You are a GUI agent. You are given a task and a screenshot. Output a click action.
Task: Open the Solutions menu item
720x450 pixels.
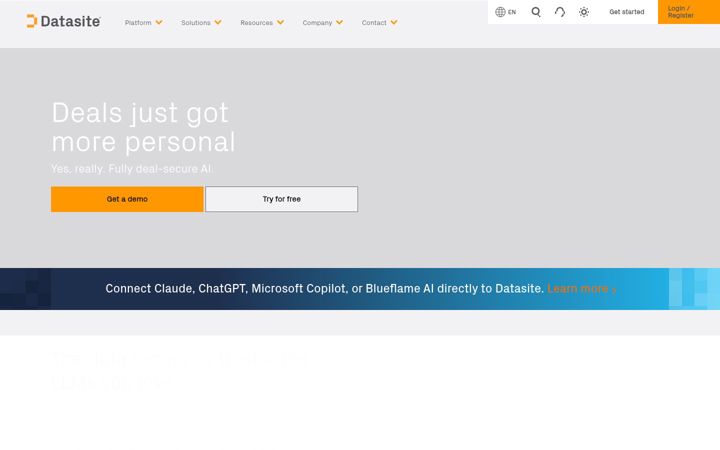196,22
